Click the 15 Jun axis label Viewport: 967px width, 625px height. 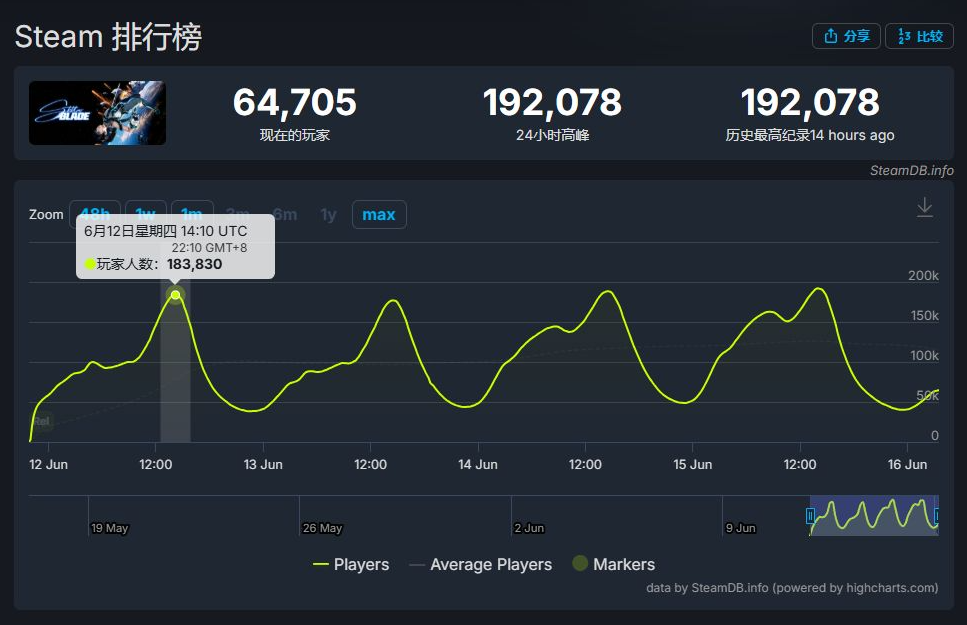[693, 465]
